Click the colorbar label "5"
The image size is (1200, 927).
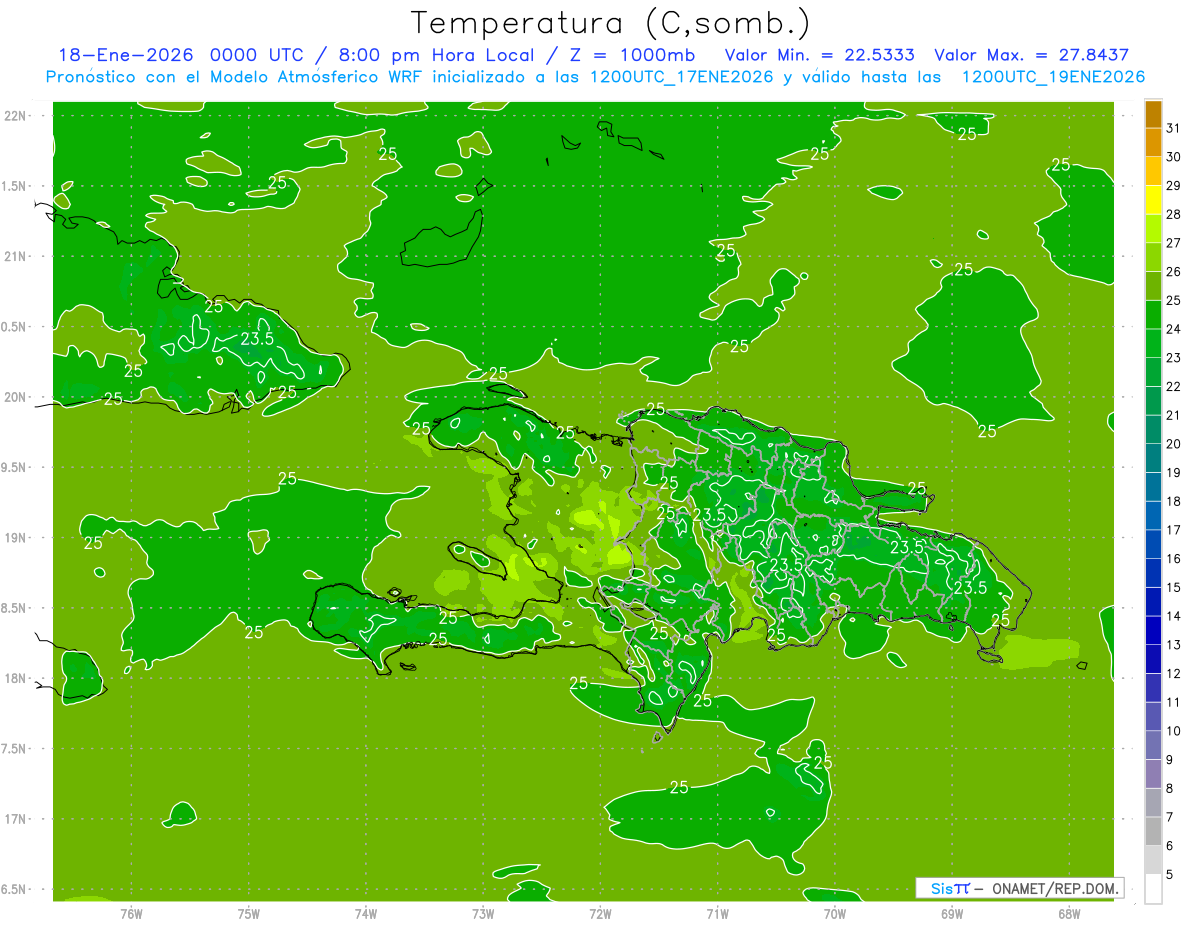click(1170, 875)
